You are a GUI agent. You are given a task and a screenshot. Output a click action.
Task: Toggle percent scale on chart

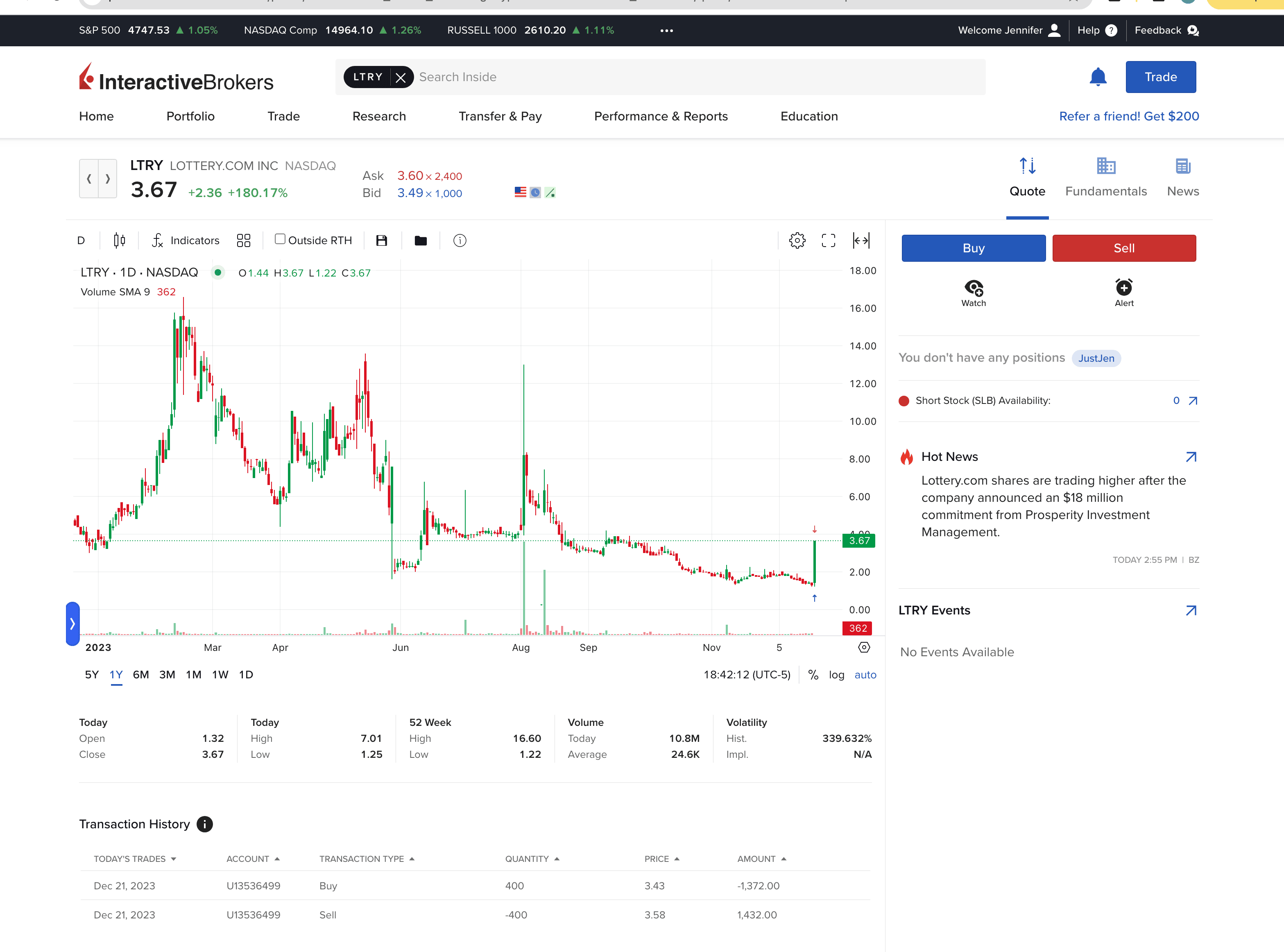tap(813, 675)
